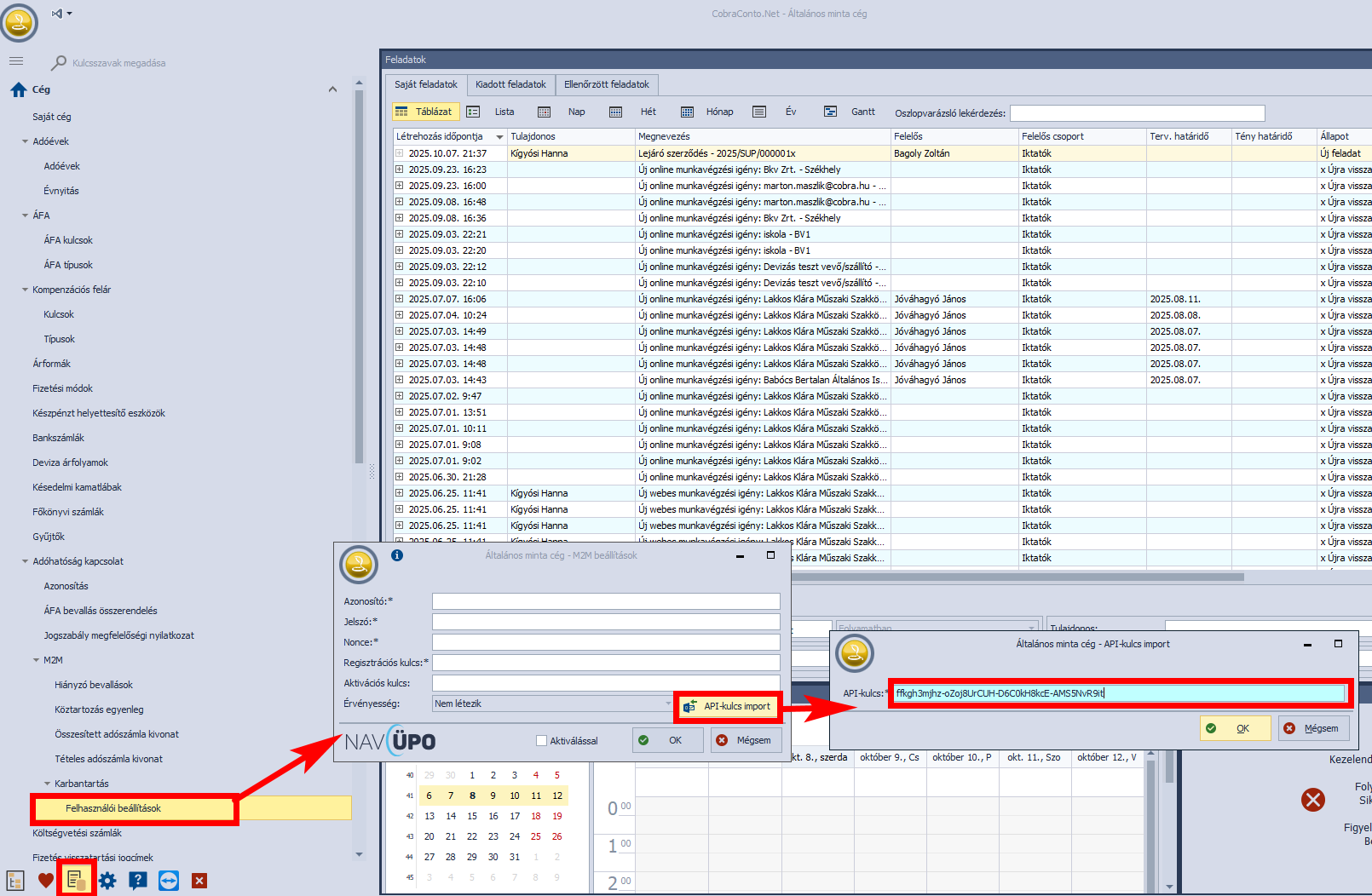Viewport: 1372px width, 896px height.
Task: Click the Azonosító input field
Action: [x=605, y=601]
